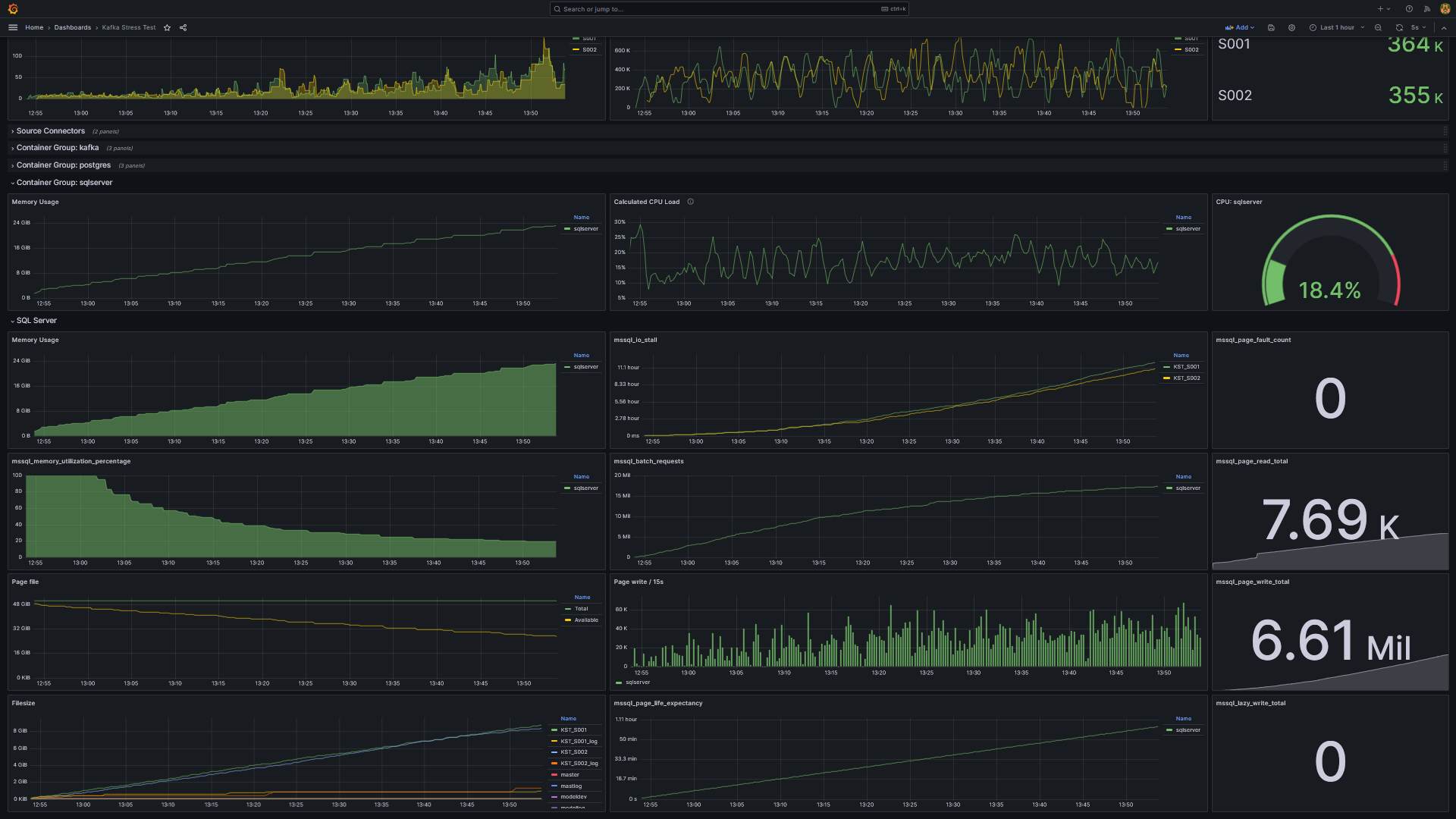Viewport: 1456px width, 819px height.
Task: Star the Kafka Stress Test dashboard
Action: coord(168,27)
